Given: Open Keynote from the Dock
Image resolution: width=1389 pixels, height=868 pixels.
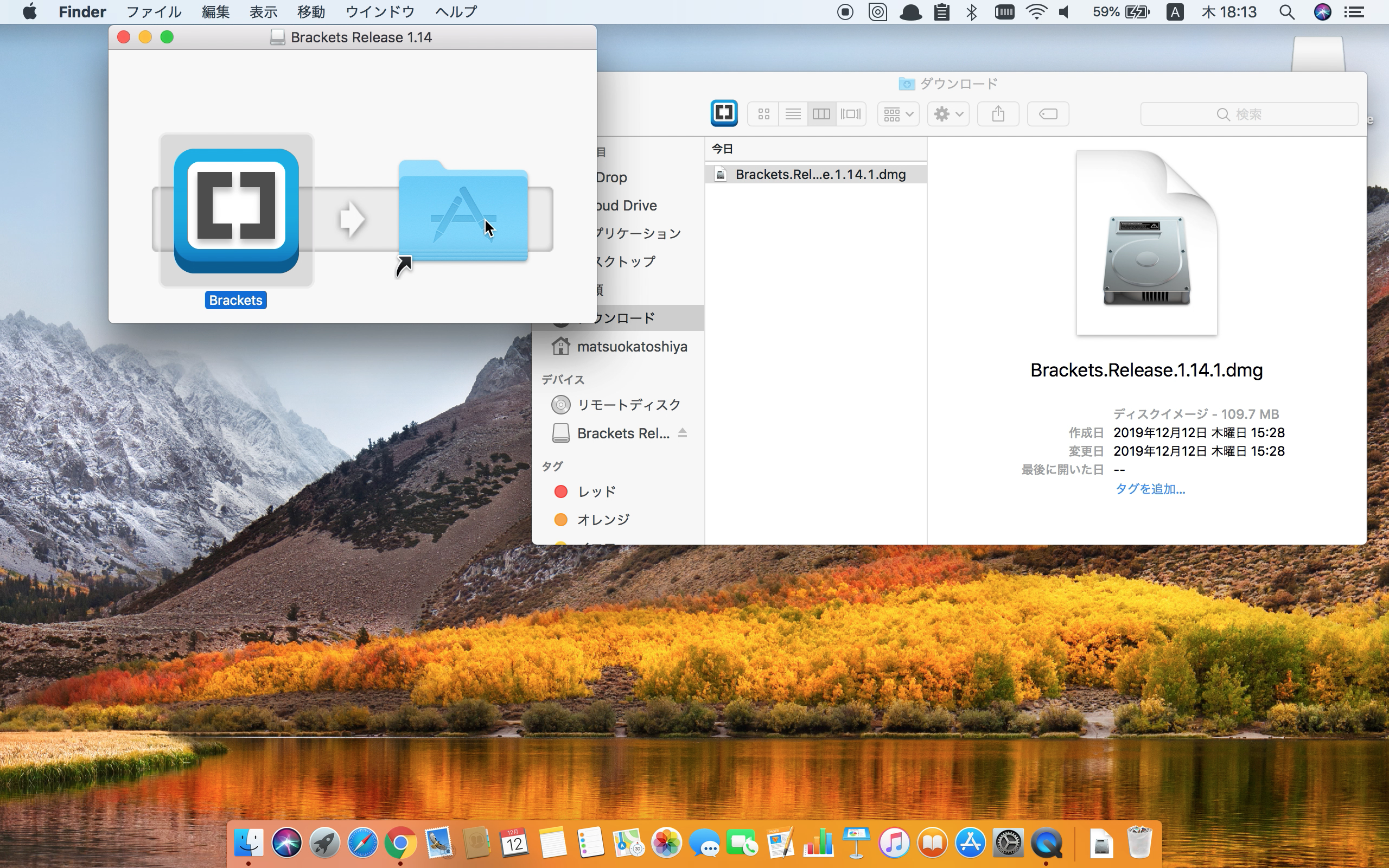Looking at the screenshot, I should coord(856,843).
